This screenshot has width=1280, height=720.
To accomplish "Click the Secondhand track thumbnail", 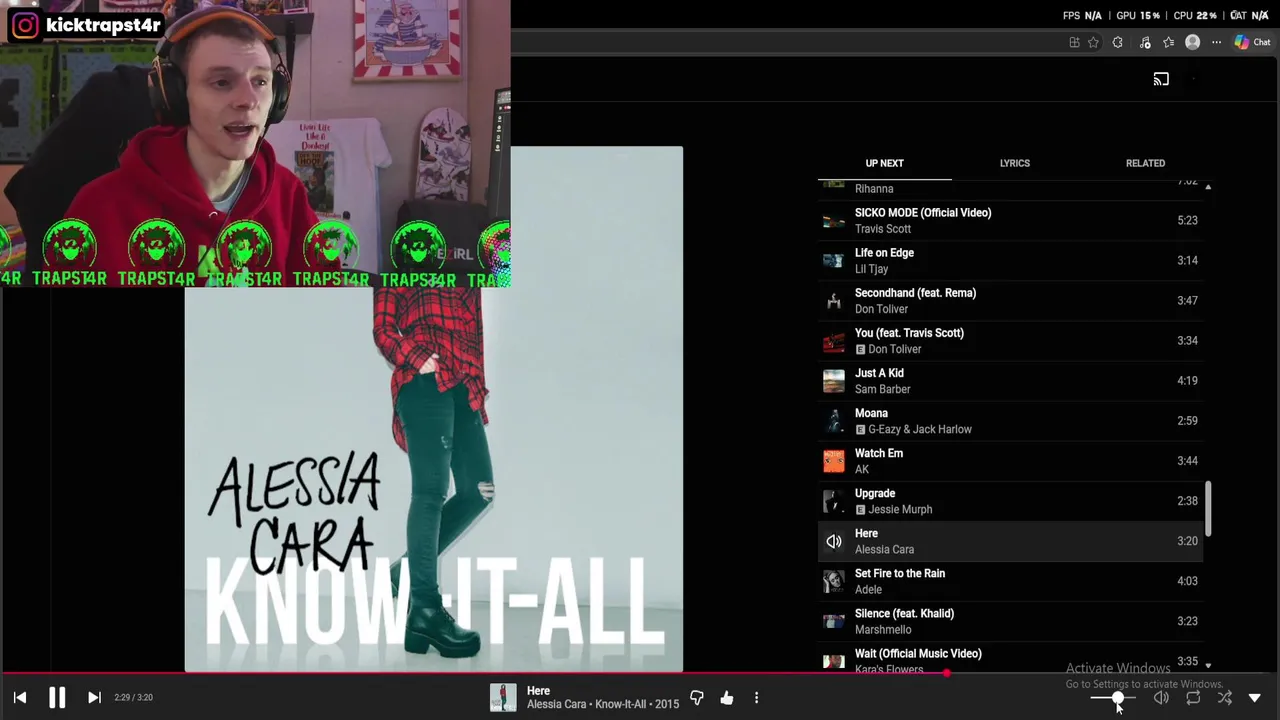I will (x=833, y=300).
